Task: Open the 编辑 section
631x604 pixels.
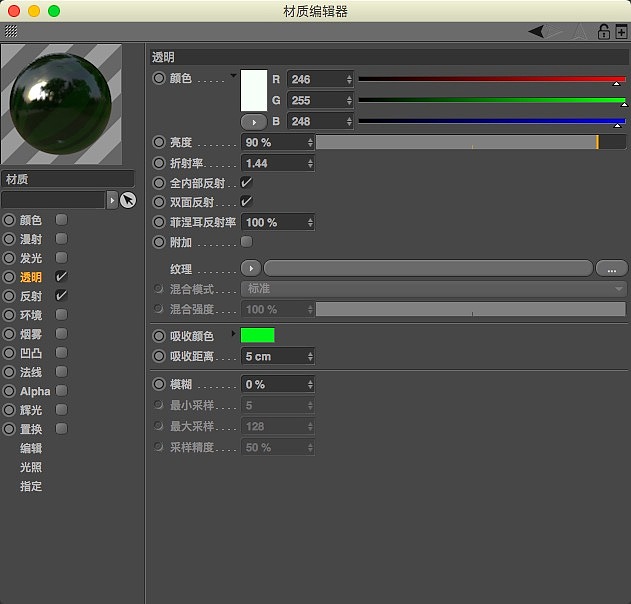Action: click(31, 448)
